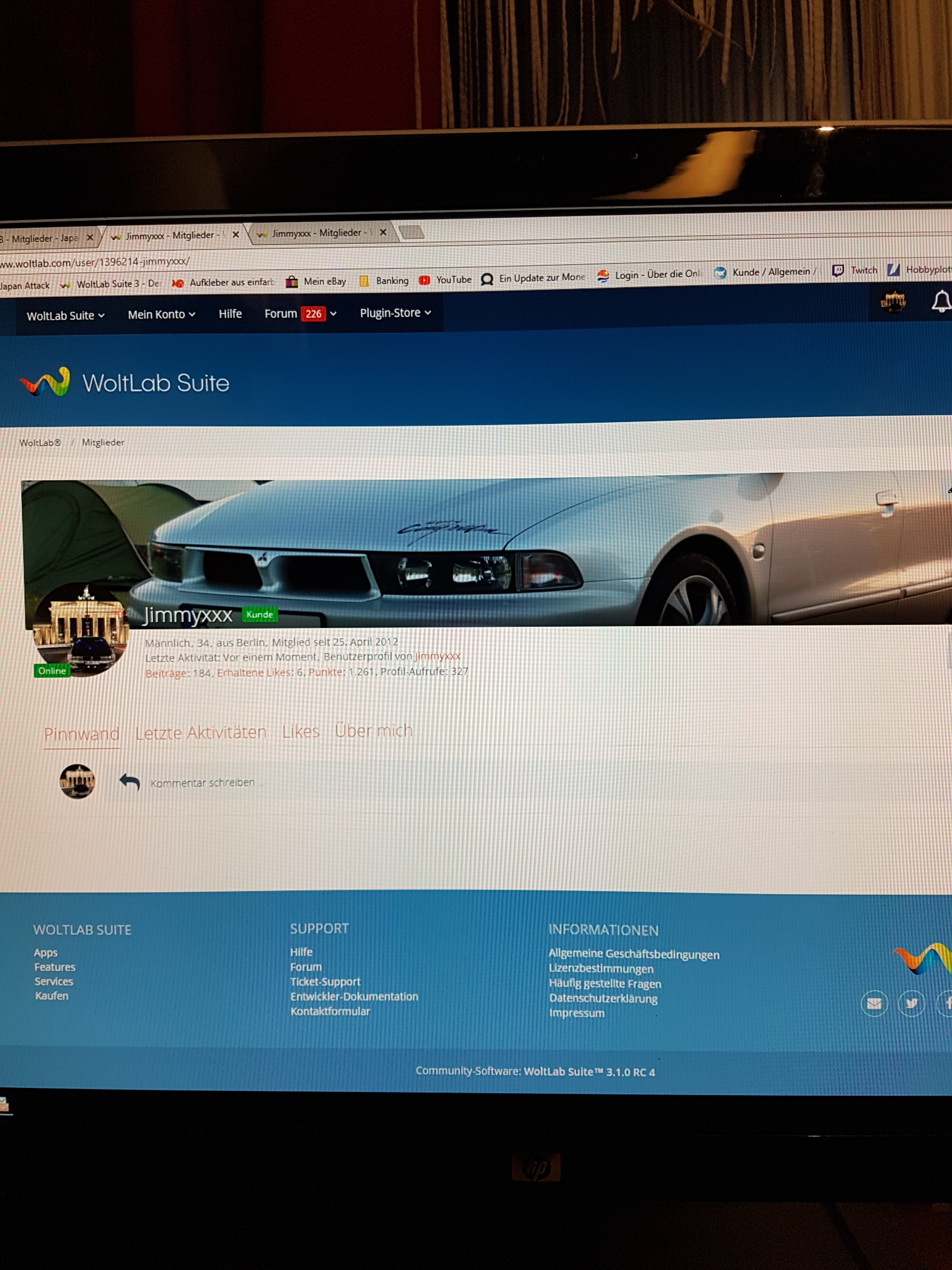This screenshot has height=1270, width=952.
Task: Open the Ticket-Support footer link
Action: pyautogui.click(x=326, y=982)
